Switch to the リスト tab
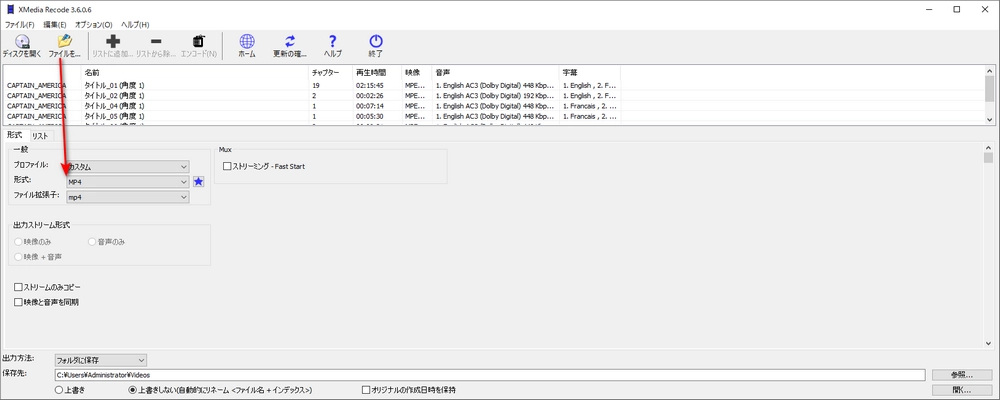The height and width of the screenshot is (400, 1000). [40, 135]
